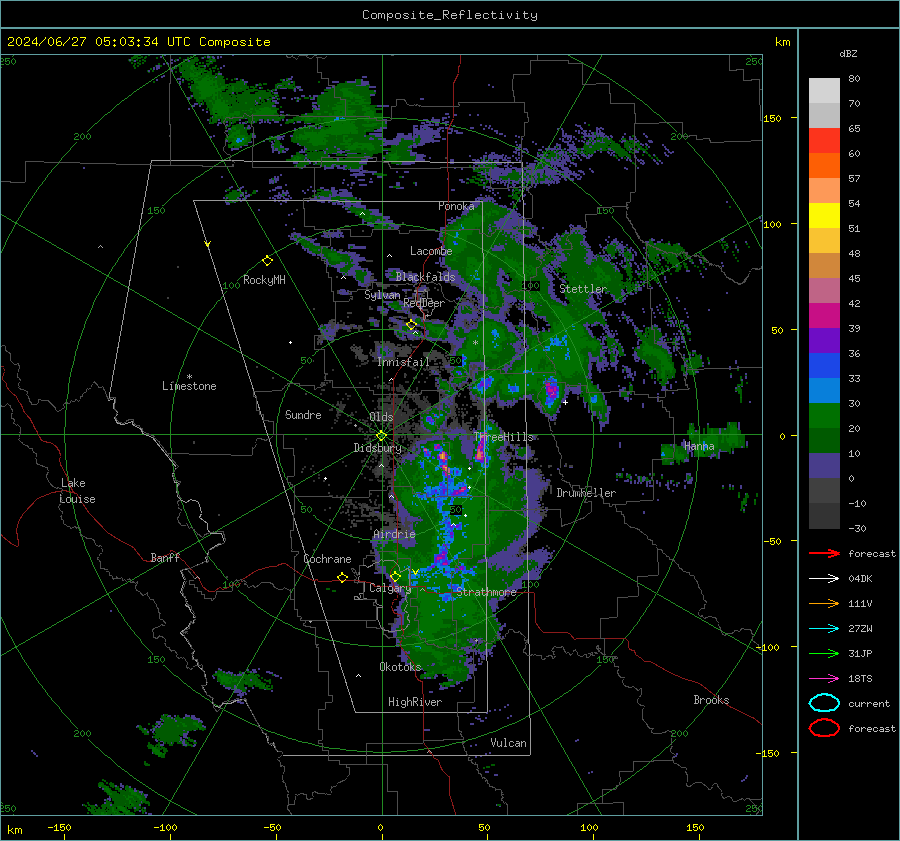
Task: Click the 80 value on dBZ scale
Action: tap(854, 79)
